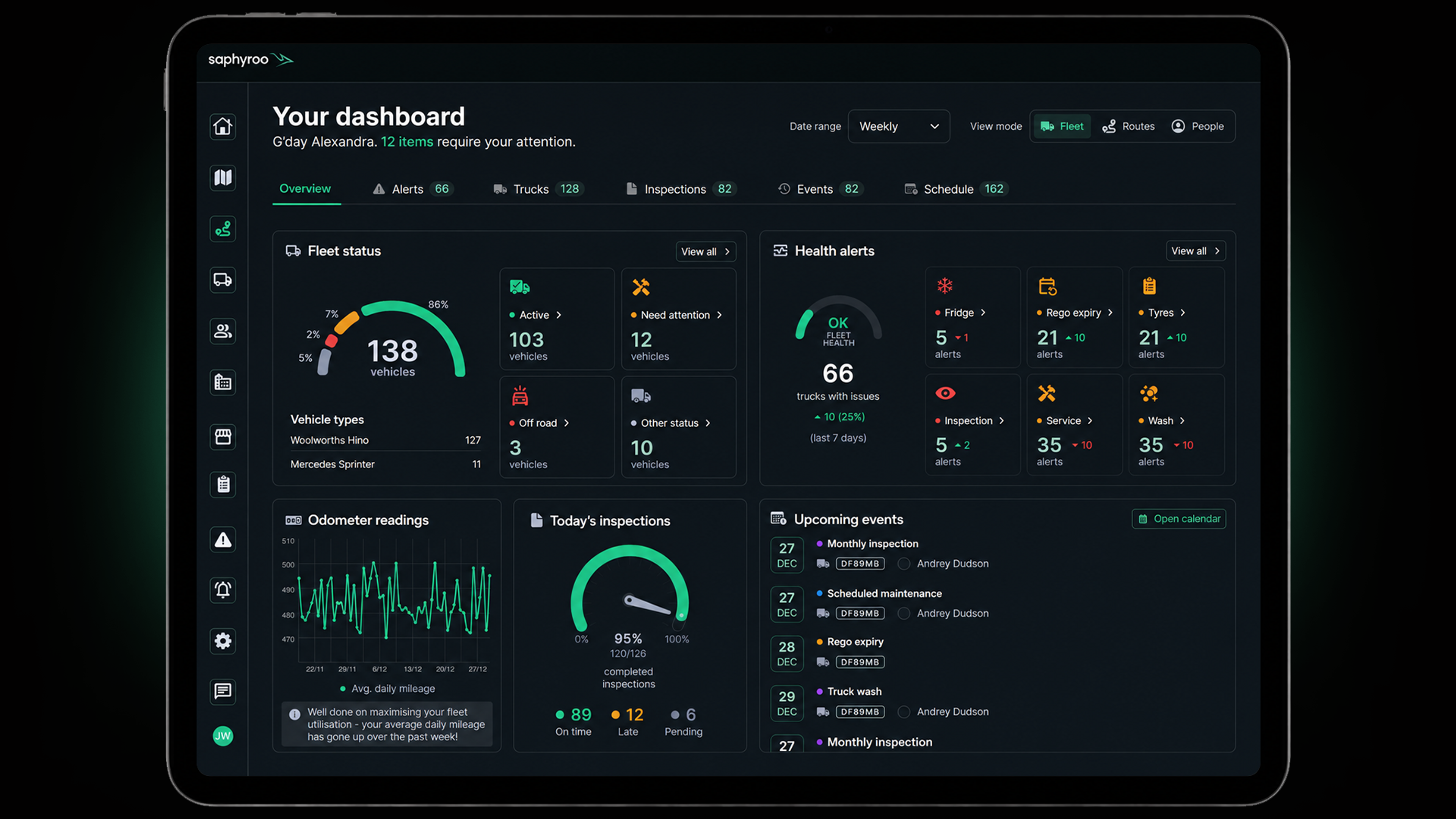Switch to the Alerts tab
Image resolution: width=1456 pixels, height=819 pixels.
pos(413,189)
